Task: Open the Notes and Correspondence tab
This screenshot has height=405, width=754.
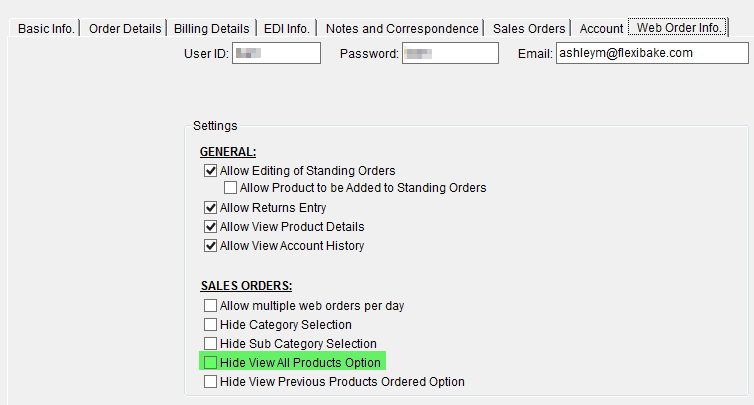Action: click(402, 28)
